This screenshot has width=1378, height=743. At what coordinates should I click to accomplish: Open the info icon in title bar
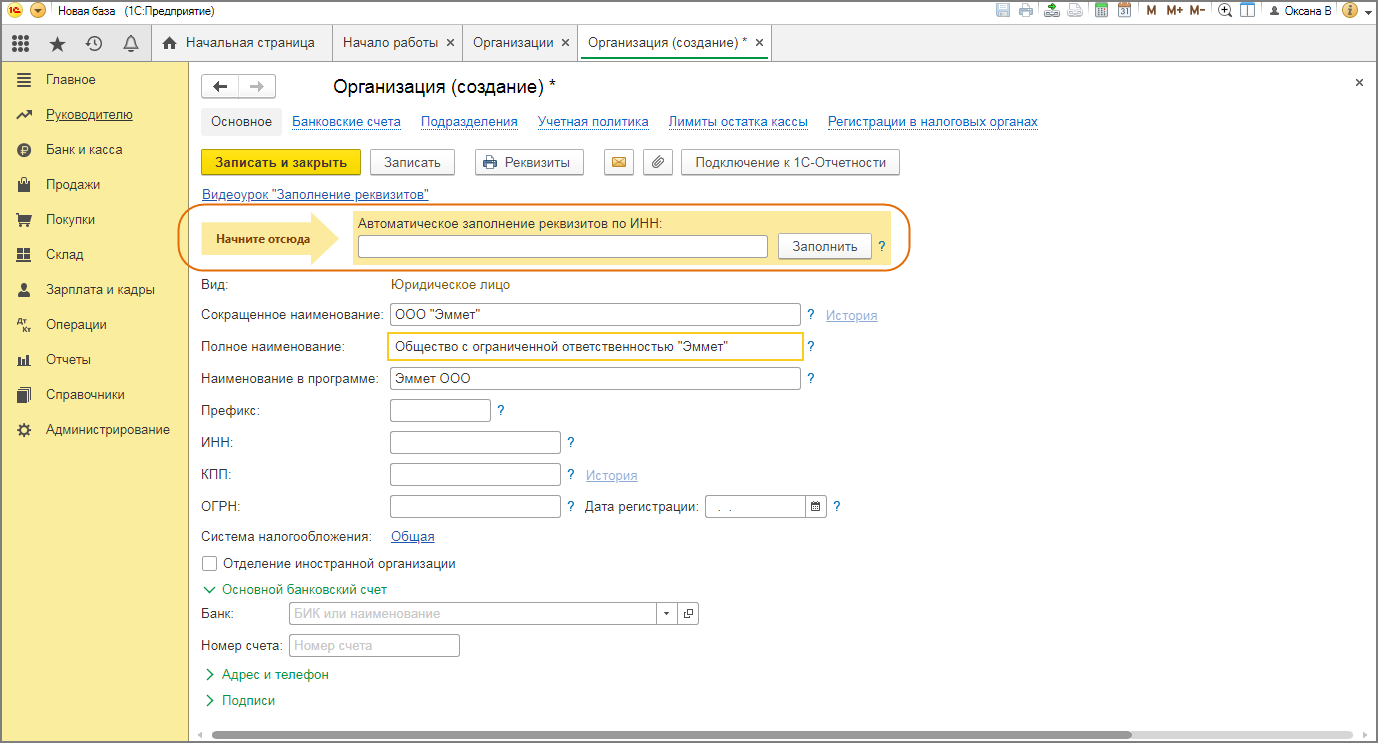(x=1349, y=11)
